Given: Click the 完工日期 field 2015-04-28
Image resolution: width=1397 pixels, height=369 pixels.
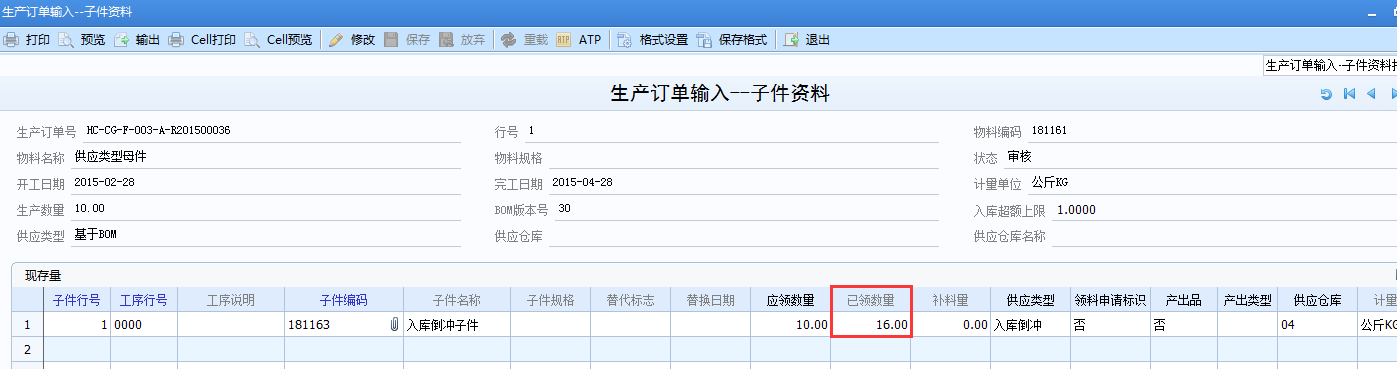Looking at the screenshot, I should (x=744, y=183).
